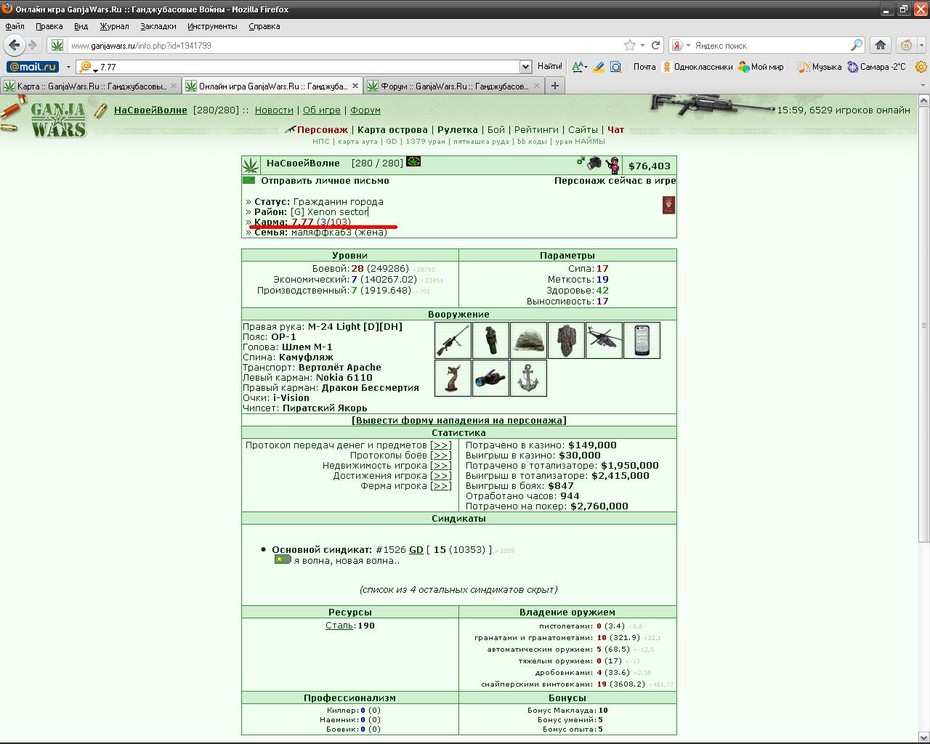Click the Yandex search magnifier icon
The height and width of the screenshot is (744, 930).
[856, 45]
